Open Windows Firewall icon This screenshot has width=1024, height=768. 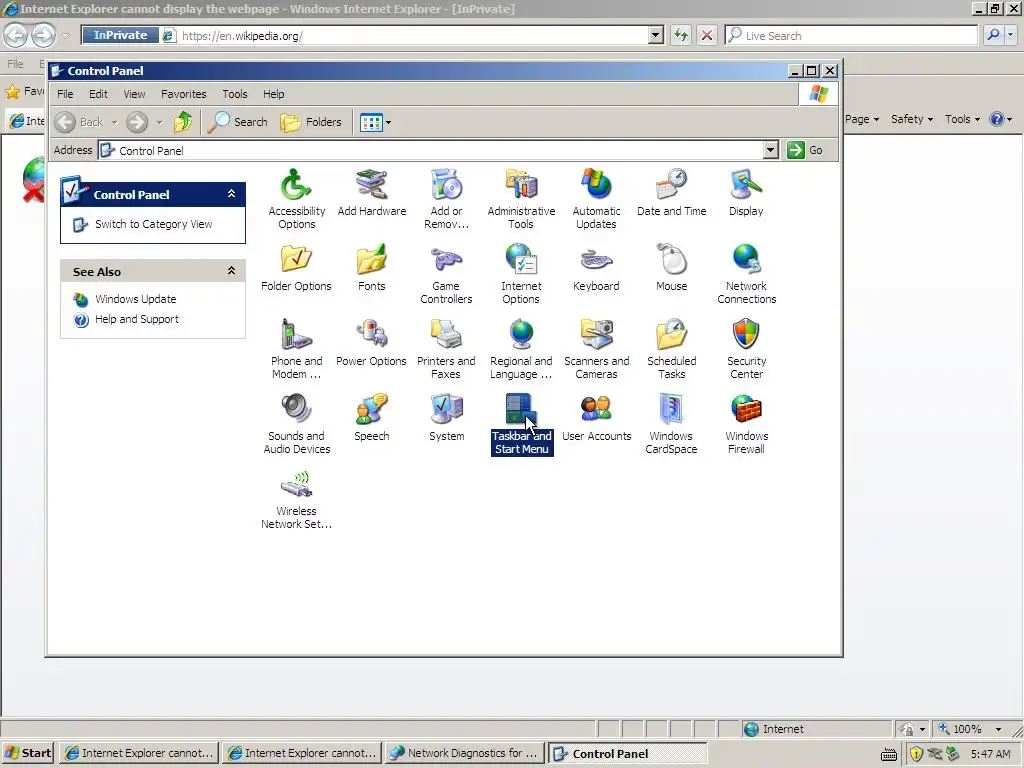746,424
